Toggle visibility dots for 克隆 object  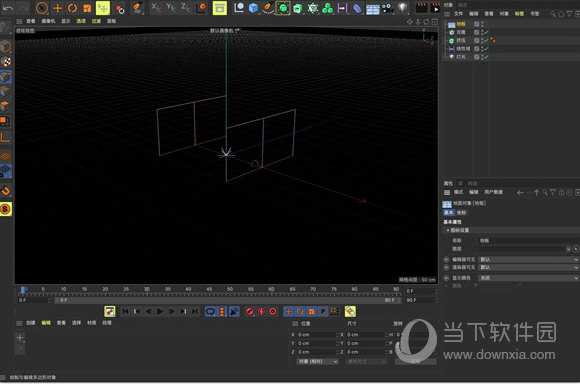coord(482,32)
